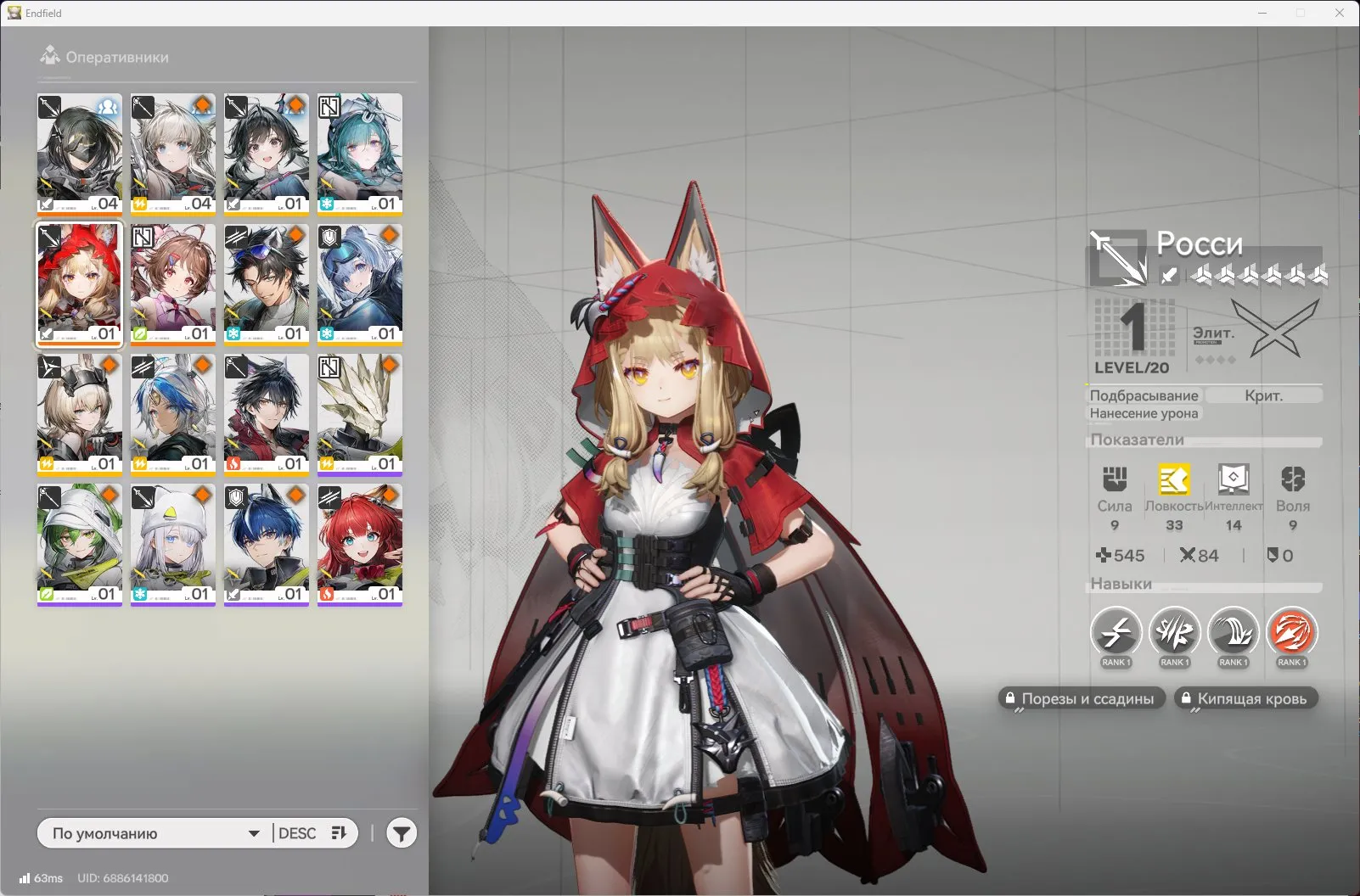Select the masked black-haired operator at level 04
The image size is (1360, 896).
point(80,153)
